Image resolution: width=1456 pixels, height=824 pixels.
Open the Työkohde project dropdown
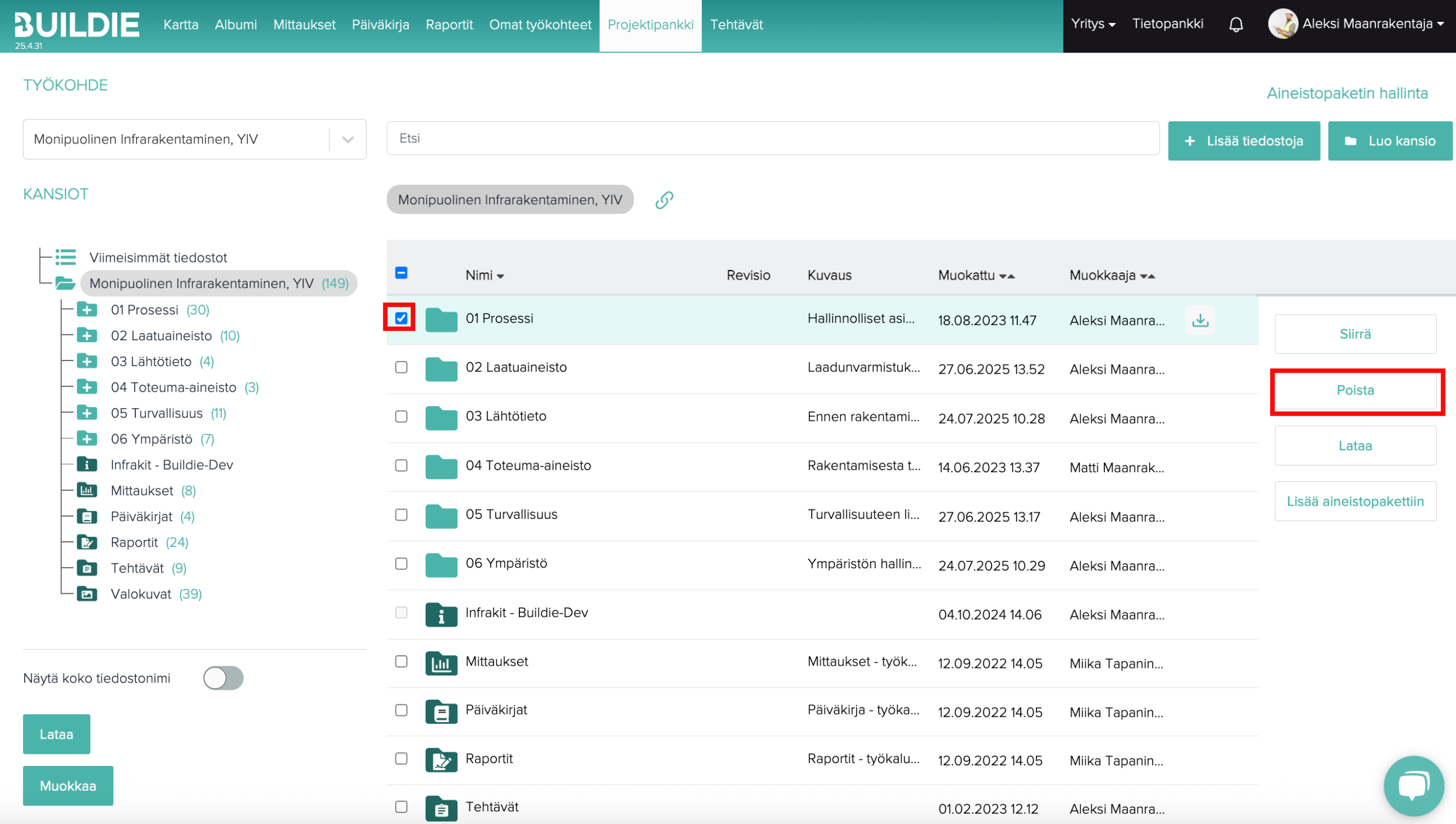coord(194,139)
